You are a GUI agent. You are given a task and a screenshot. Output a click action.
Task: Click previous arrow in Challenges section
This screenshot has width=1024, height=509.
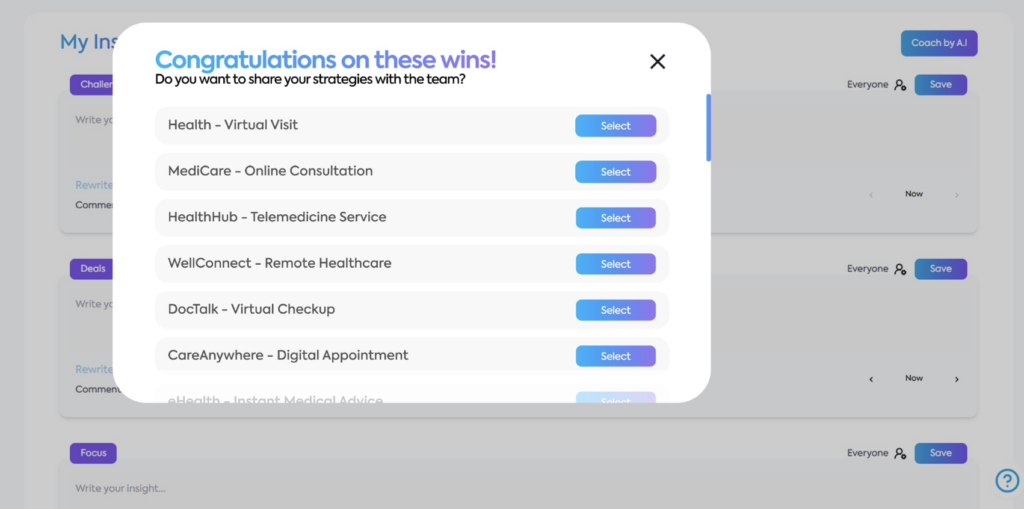(871, 195)
